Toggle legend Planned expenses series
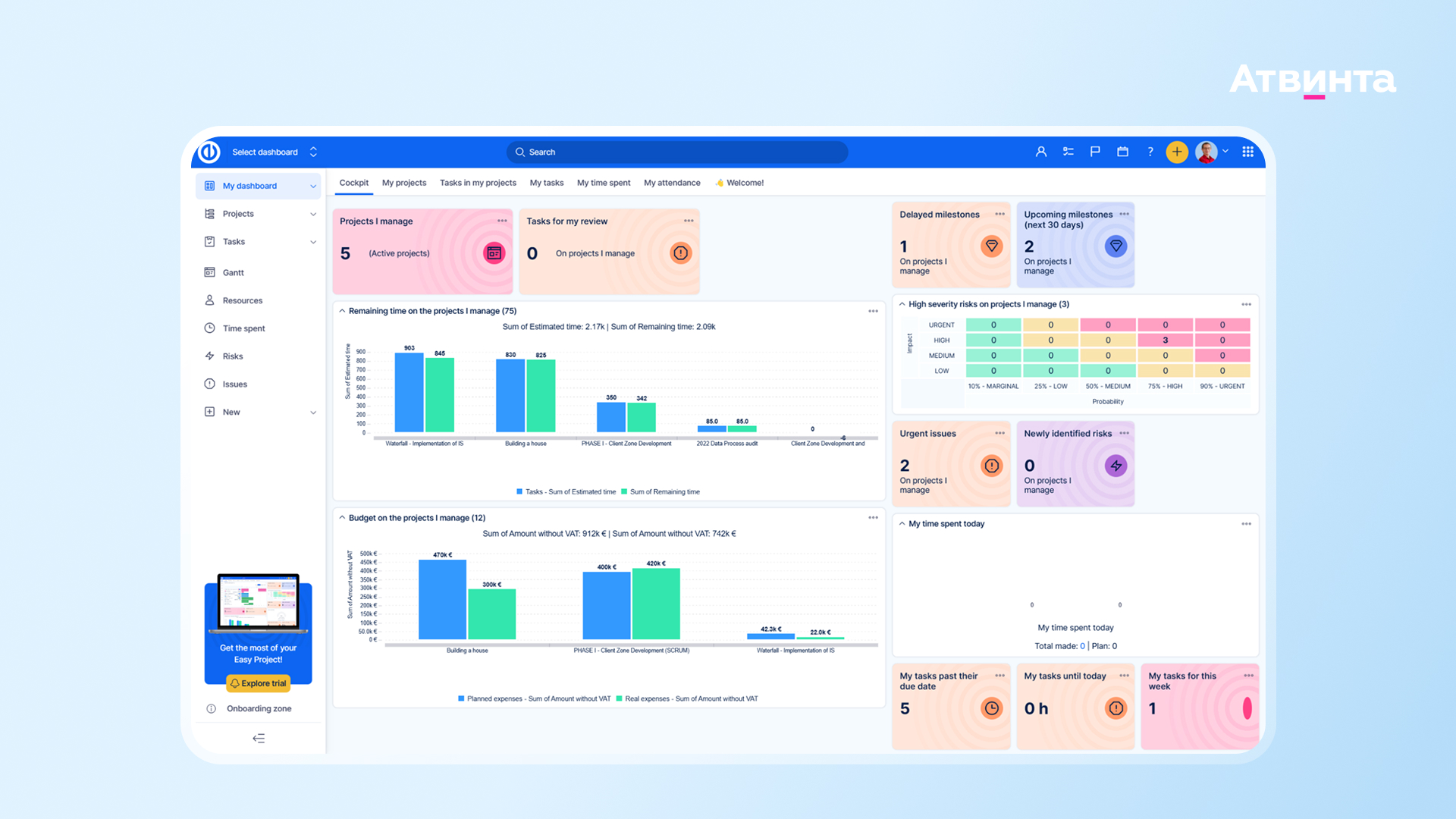Image resolution: width=1456 pixels, height=819 pixels. pyautogui.click(x=538, y=698)
